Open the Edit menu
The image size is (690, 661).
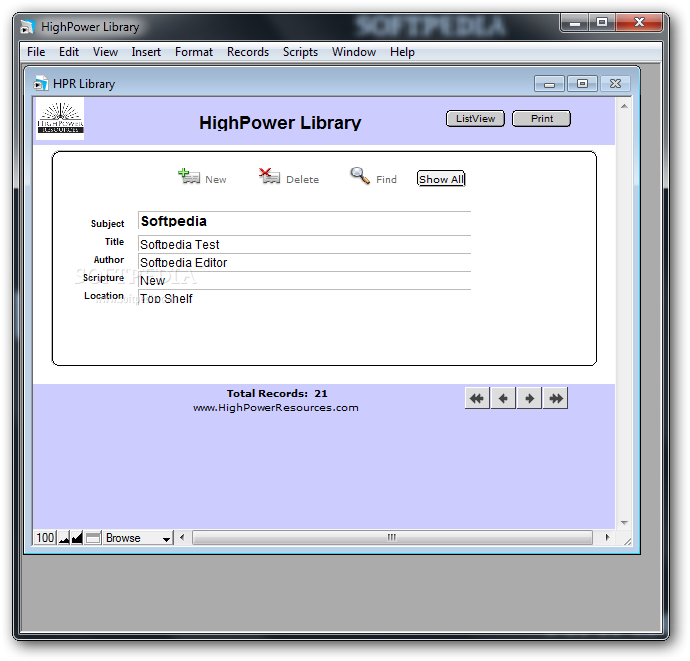(69, 52)
